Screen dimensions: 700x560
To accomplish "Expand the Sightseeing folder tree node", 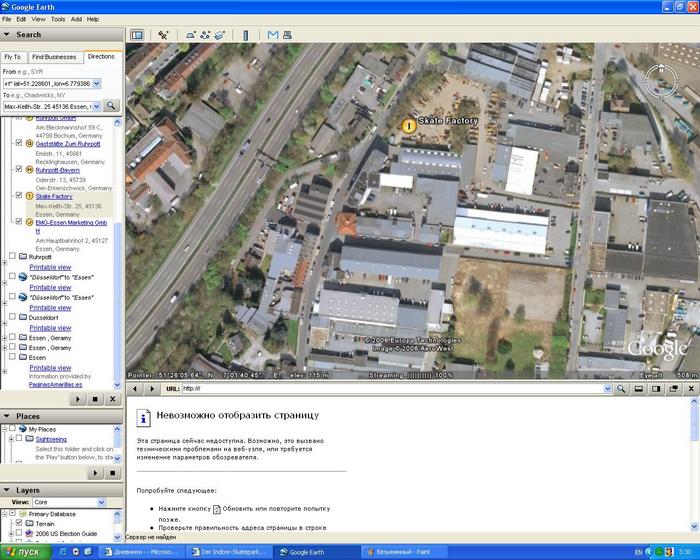I will click(11, 439).
